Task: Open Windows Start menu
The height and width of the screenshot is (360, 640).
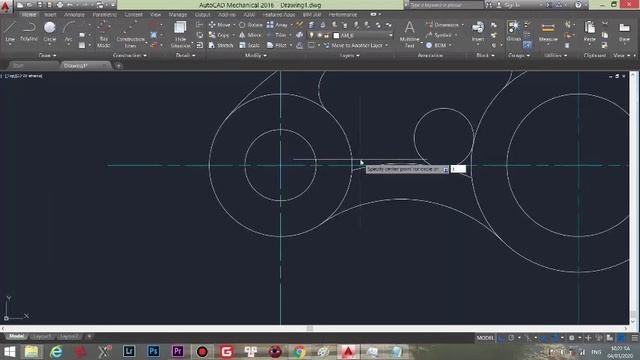Action: [x=9, y=351]
